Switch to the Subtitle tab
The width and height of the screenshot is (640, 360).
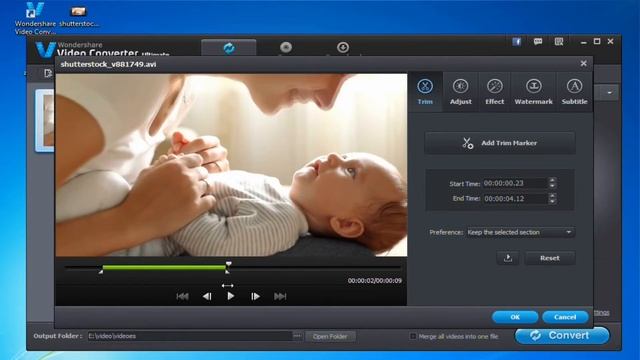(x=574, y=92)
